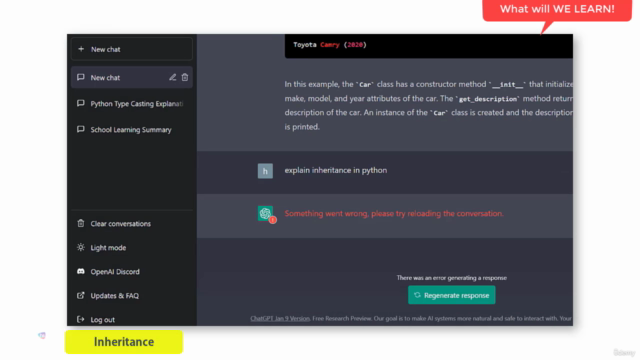Choose Clear conversations in the sidebar
The width and height of the screenshot is (640, 360).
(132, 224)
